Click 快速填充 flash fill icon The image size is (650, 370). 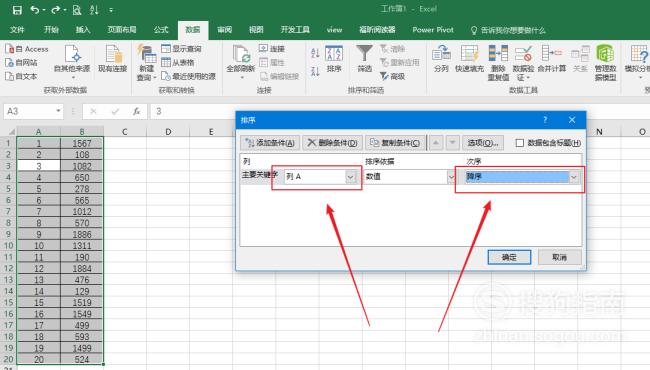tap(469, 59)
